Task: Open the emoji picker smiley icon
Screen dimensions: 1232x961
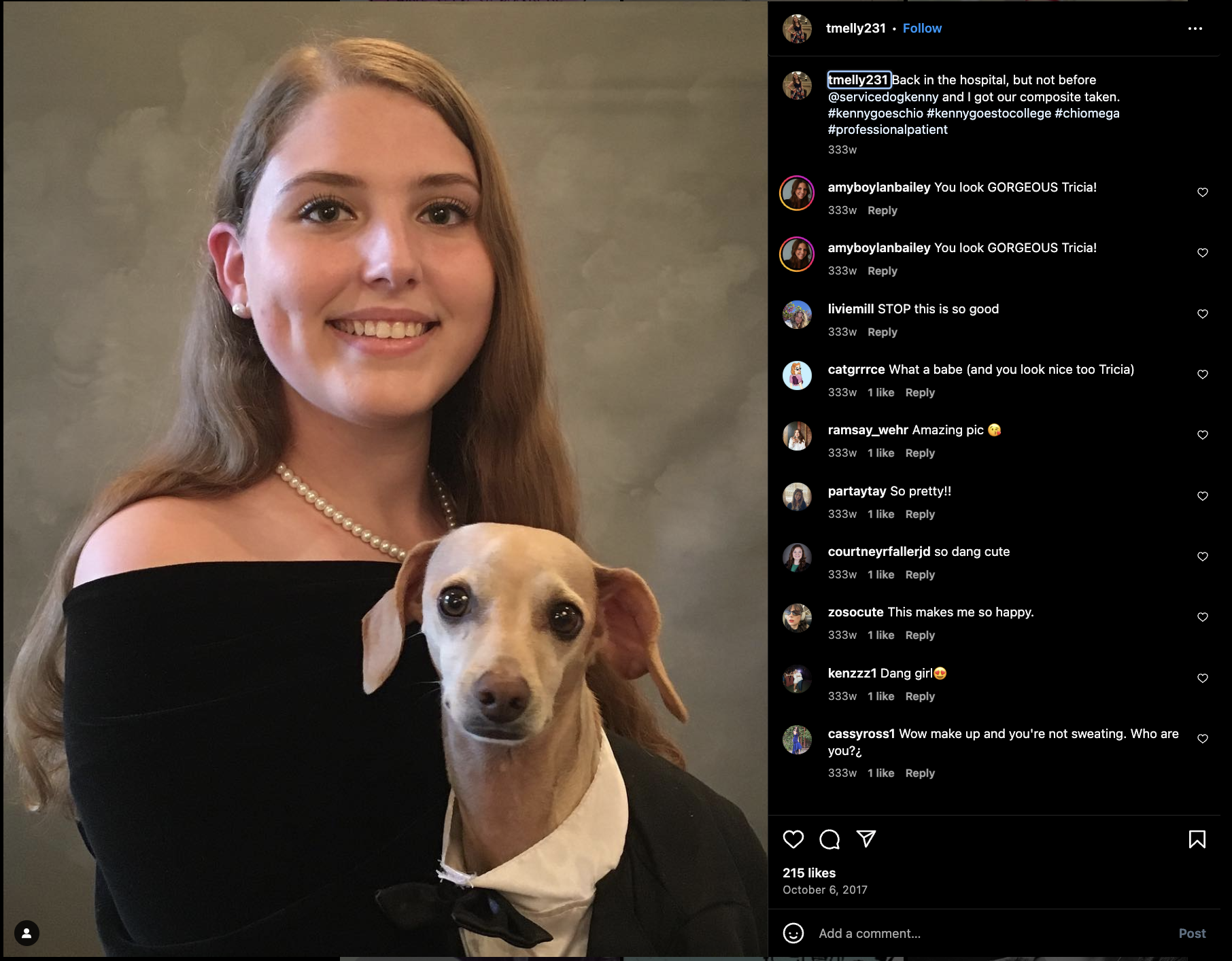Action: point(793,933)
